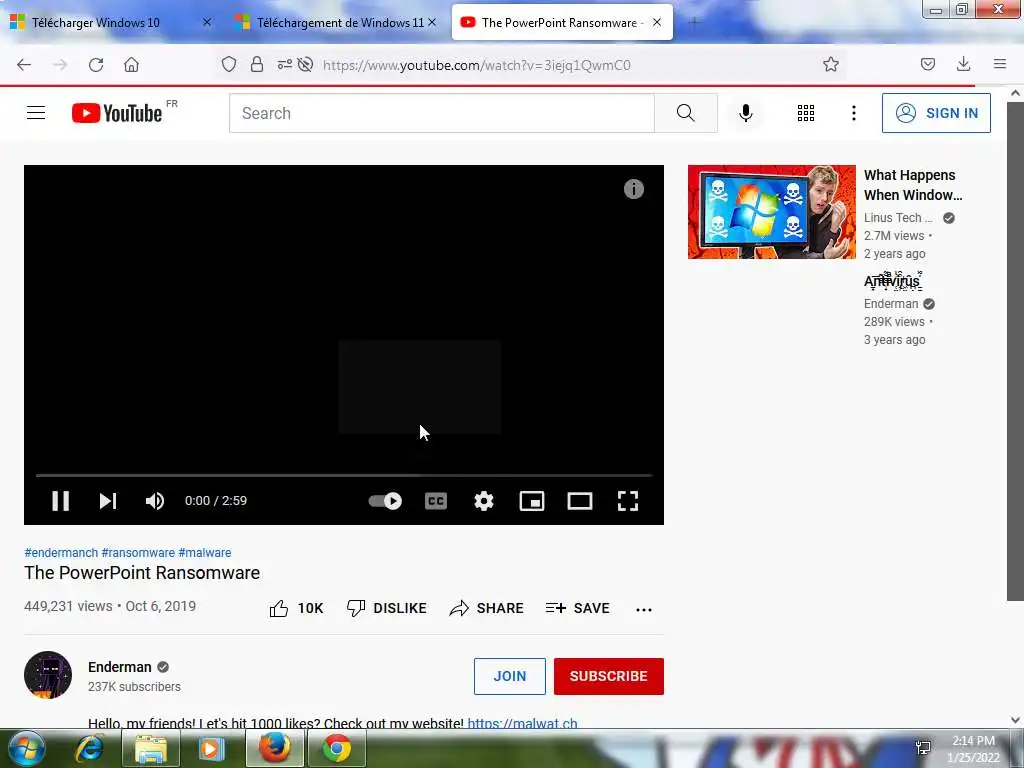Open the YouTube settings three-dot menu
The width and height of the screenshot is (1024, 768).
tap(854, 113)
